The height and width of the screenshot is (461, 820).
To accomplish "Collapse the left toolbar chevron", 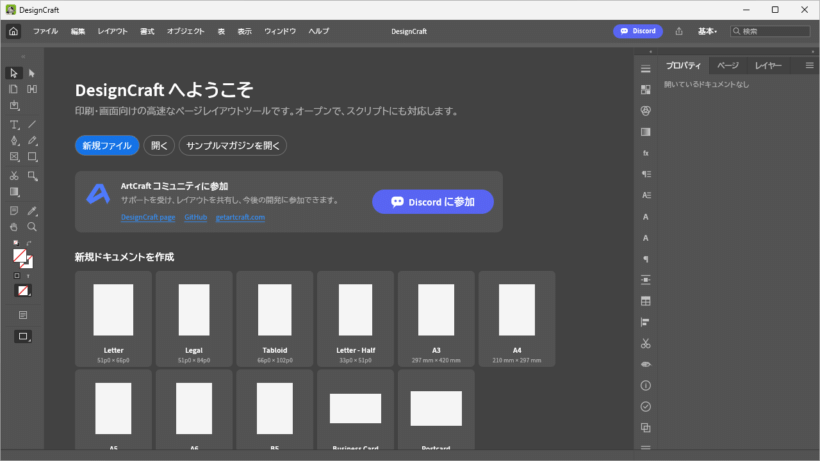I will tap(23, 56).
